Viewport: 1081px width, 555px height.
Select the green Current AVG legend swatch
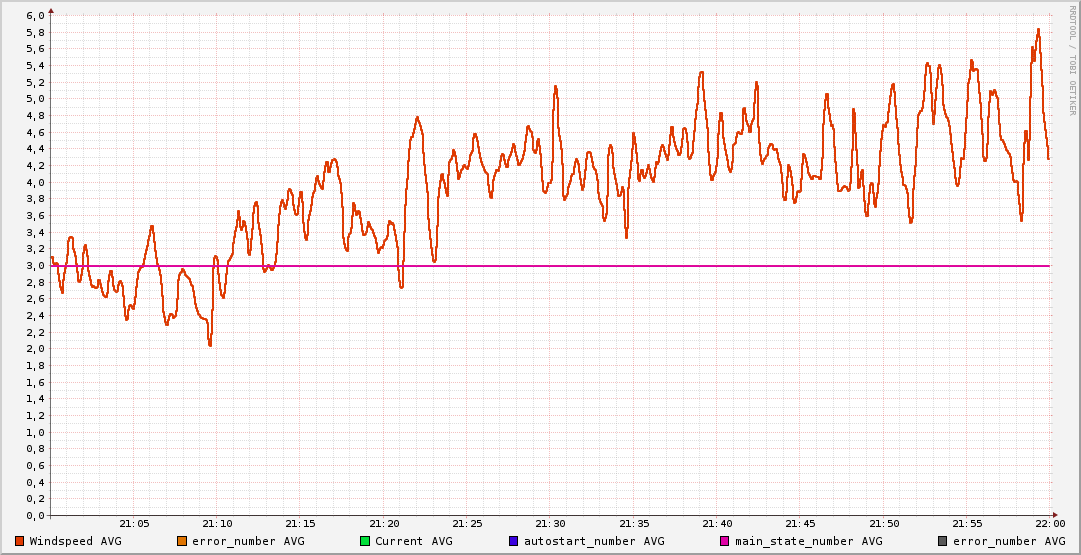pos(365,541)
